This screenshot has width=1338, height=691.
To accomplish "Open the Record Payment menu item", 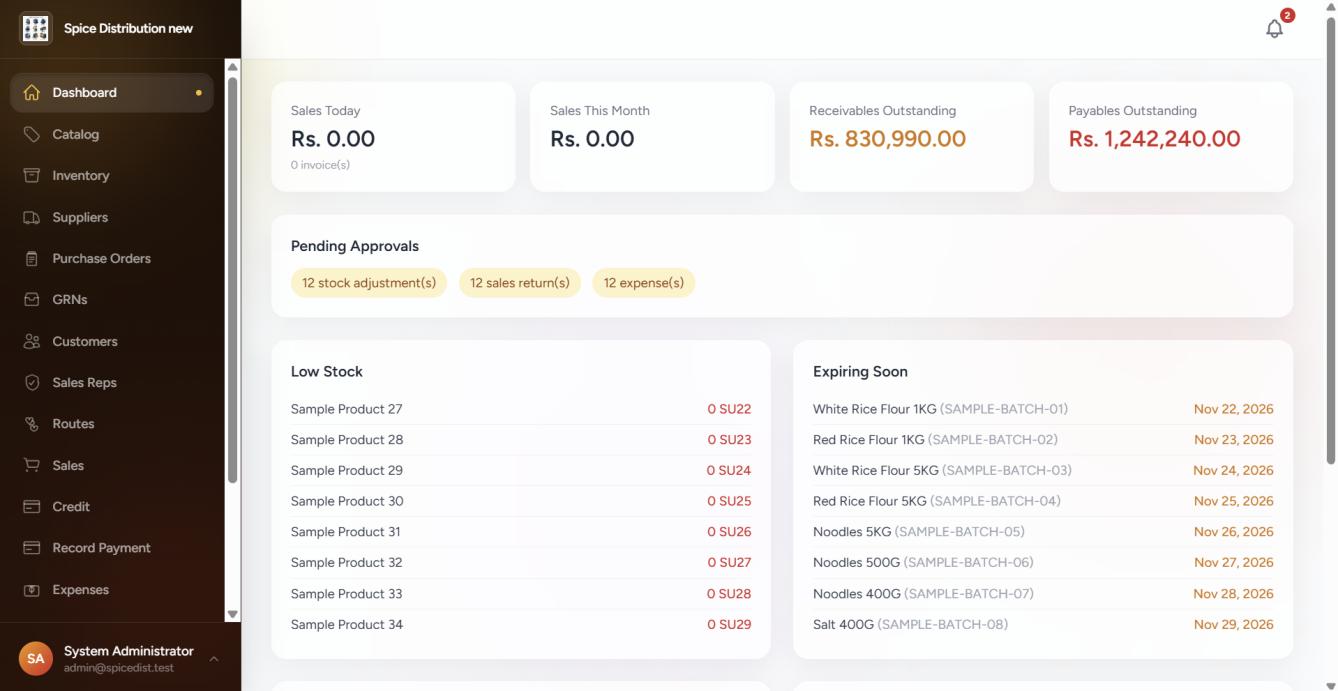I will (112, 548).
